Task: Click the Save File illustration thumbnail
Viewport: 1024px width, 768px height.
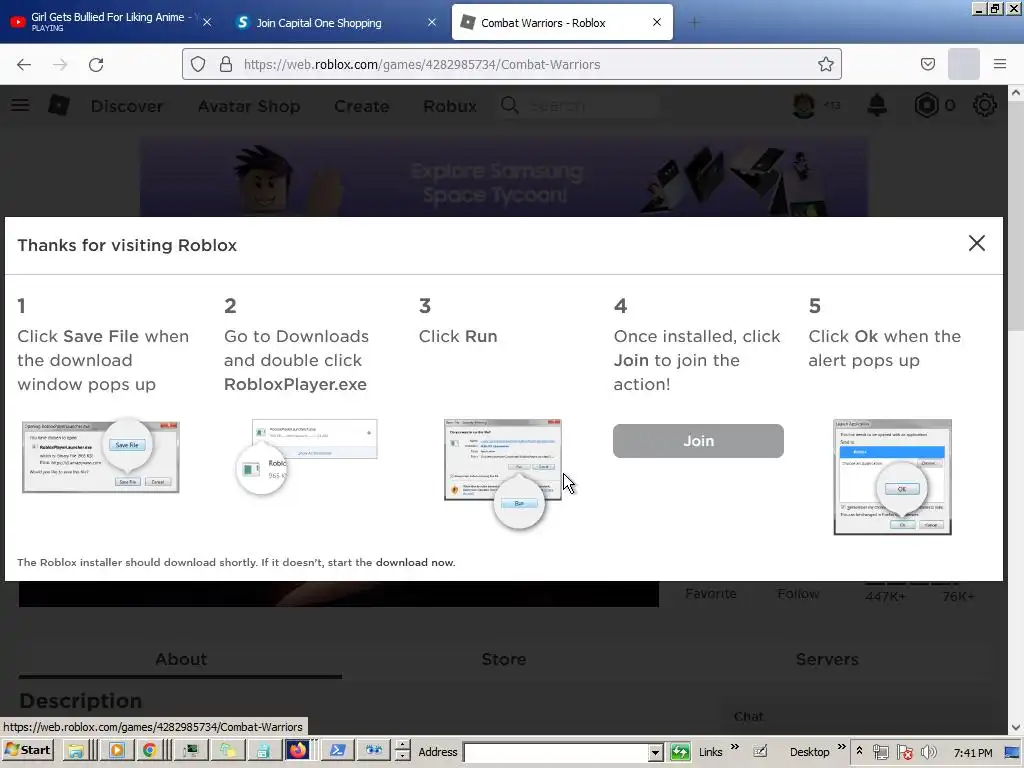Action: 101,456
